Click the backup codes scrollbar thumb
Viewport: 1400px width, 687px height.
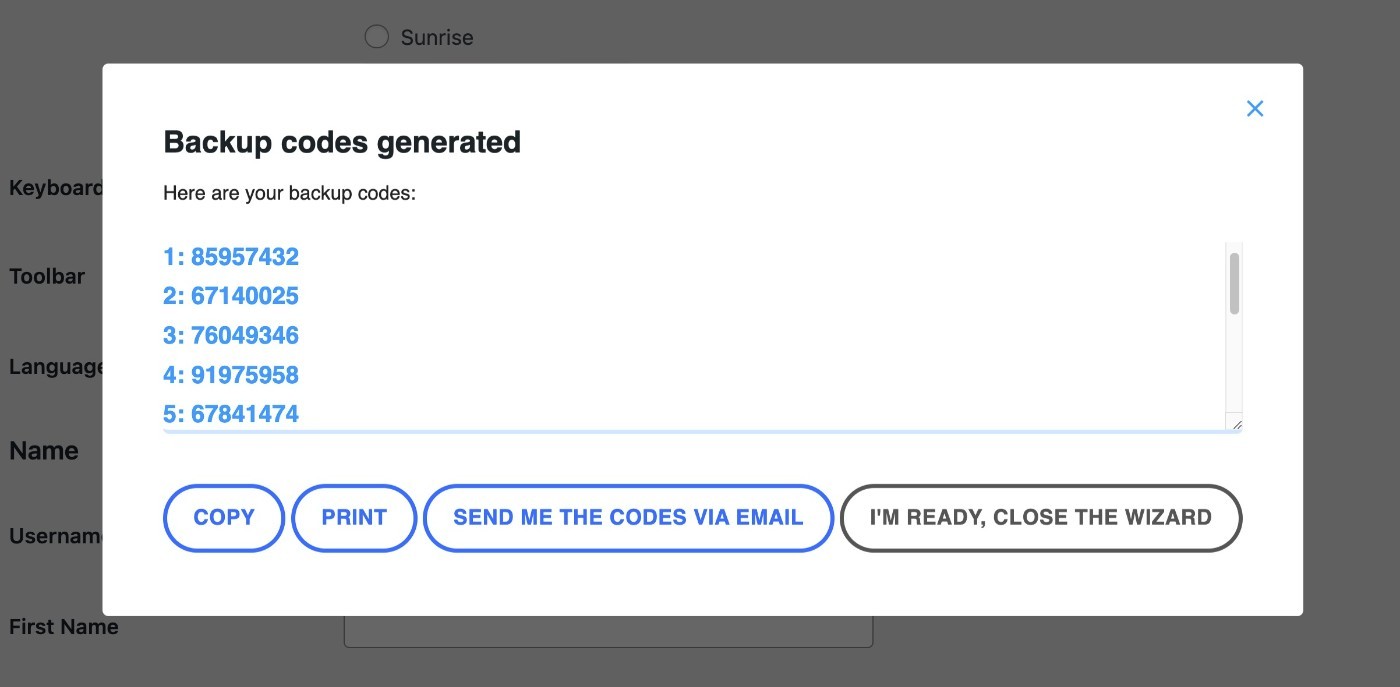point(1234,284)
